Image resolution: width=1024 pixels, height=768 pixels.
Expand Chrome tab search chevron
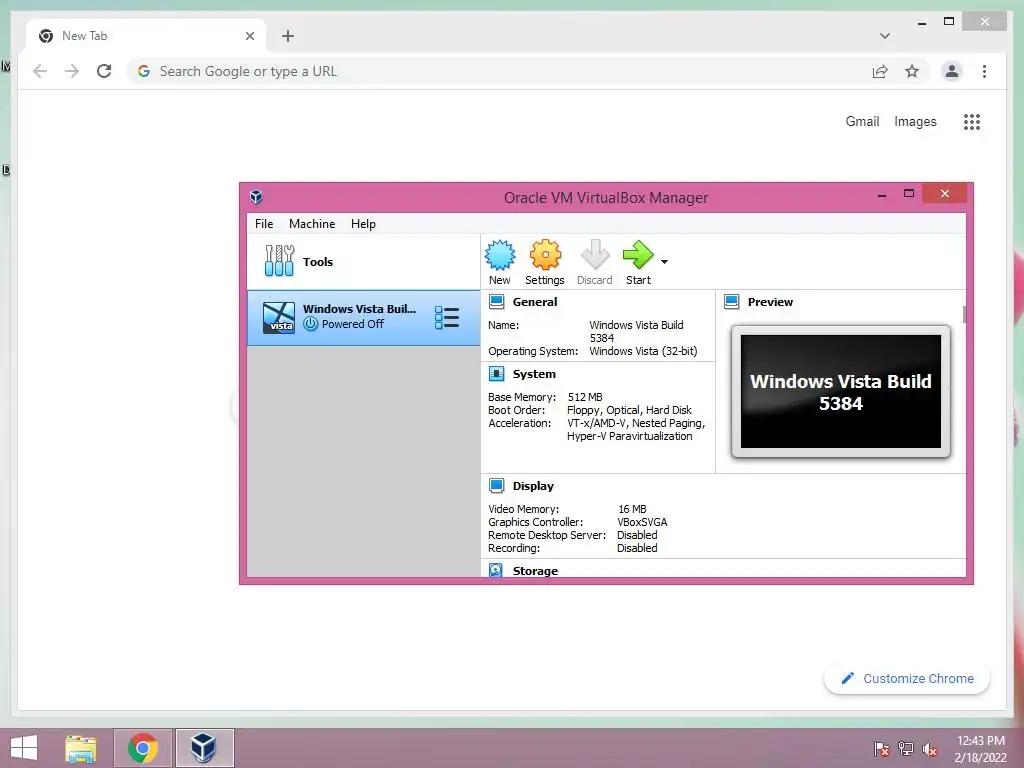(x=884, y=36)
